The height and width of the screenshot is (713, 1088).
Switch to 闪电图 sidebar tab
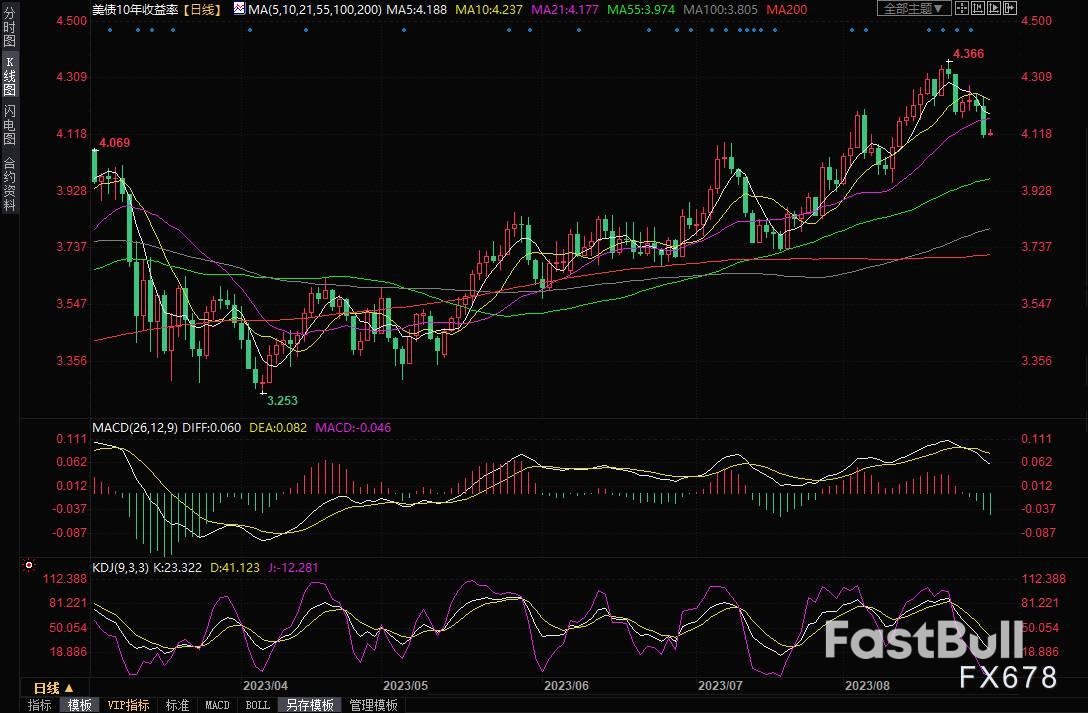(x=9, y=124)
